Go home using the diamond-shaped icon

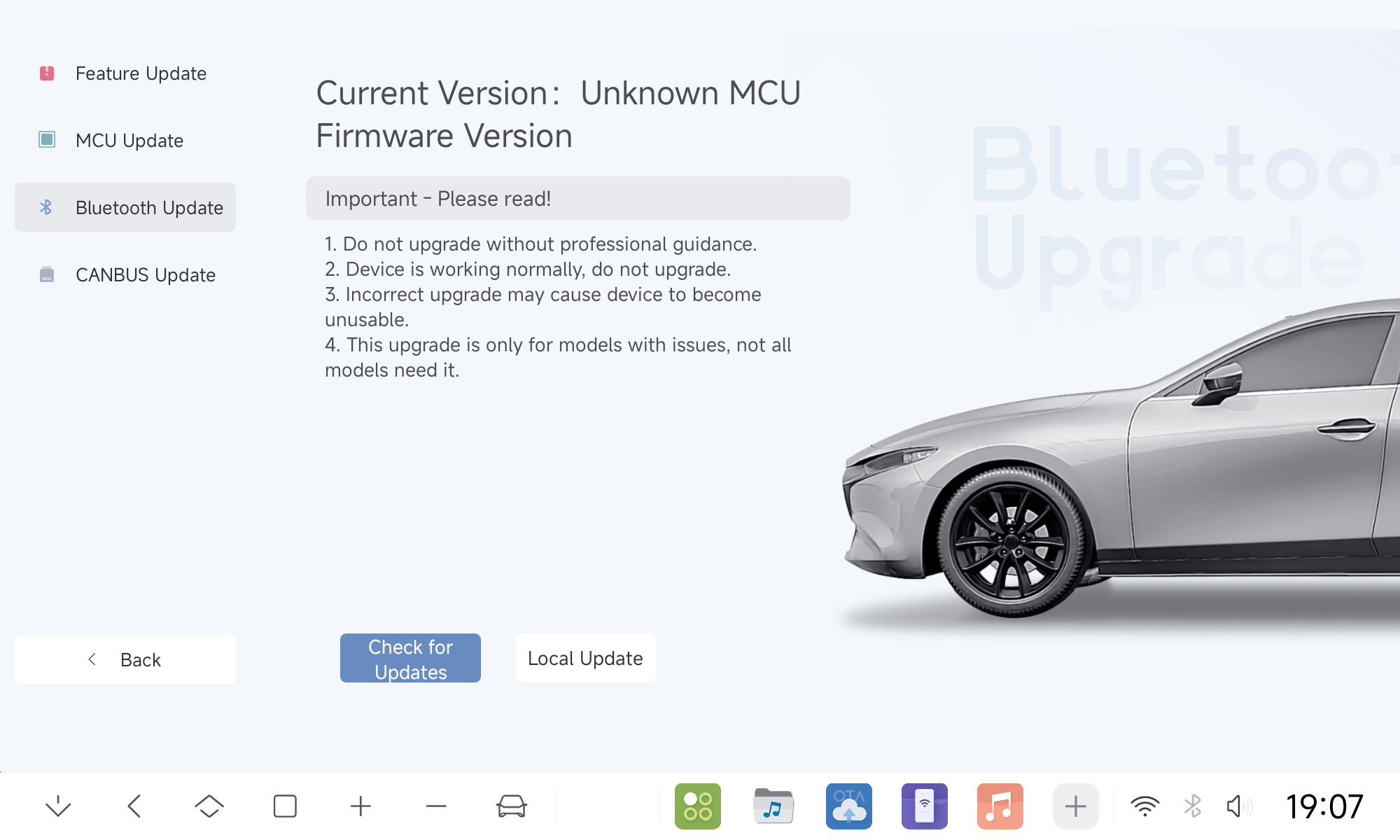pos(209,806)
